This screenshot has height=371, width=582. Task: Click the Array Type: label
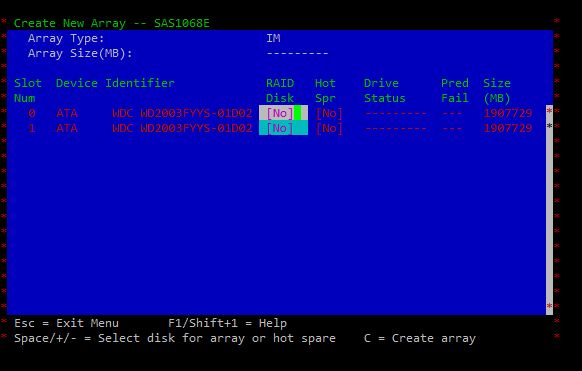pos(66,38)
